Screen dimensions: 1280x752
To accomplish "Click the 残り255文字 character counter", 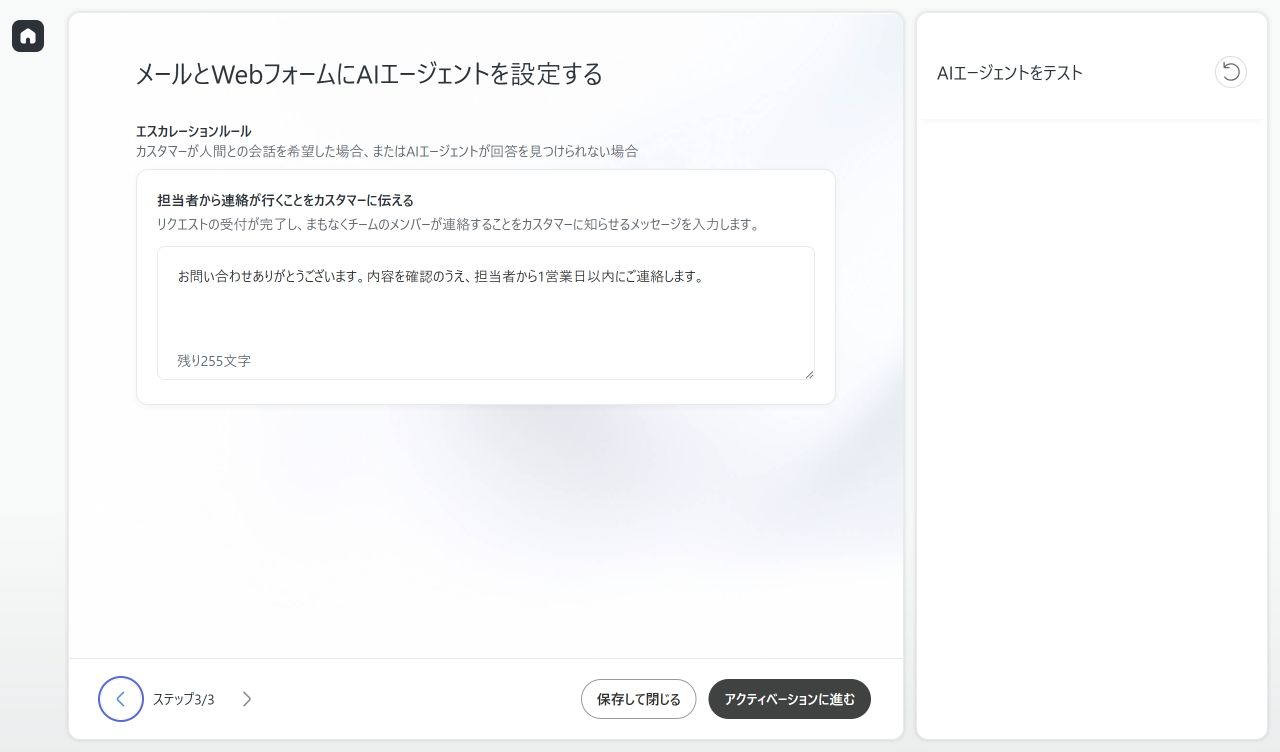I will 214,361.
